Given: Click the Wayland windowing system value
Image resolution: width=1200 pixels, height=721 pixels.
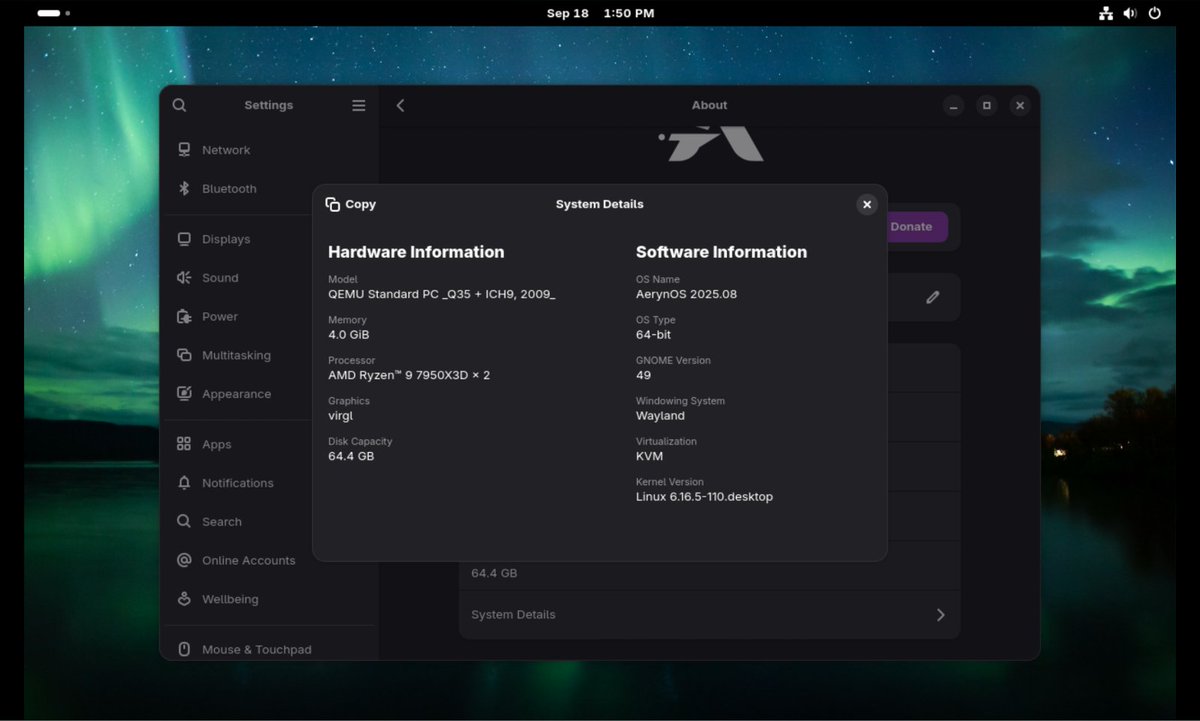Looking at the screenshot, I should (x=660, y=416).
